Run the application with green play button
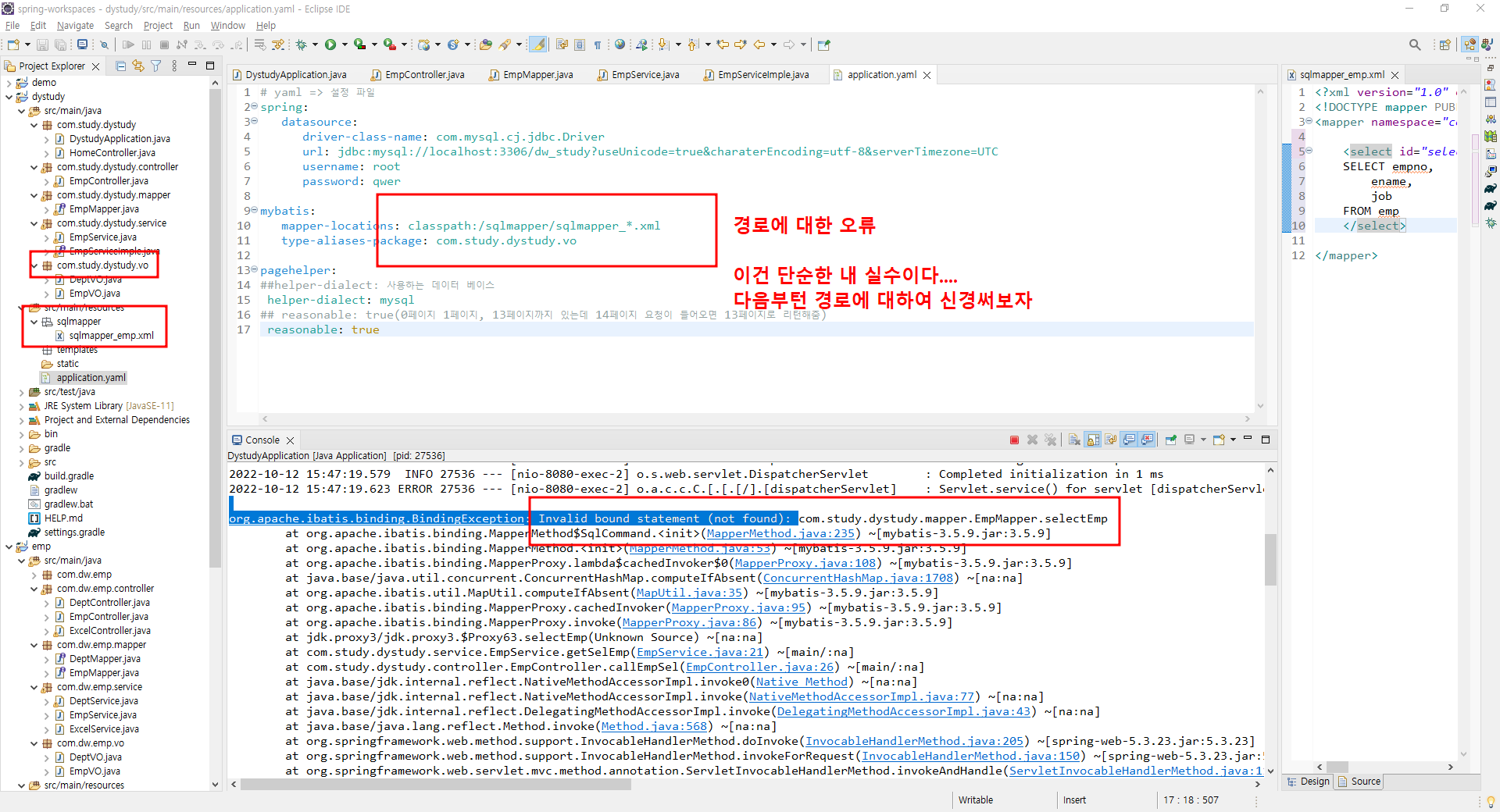1500x812 pixels. coord(330,45)
